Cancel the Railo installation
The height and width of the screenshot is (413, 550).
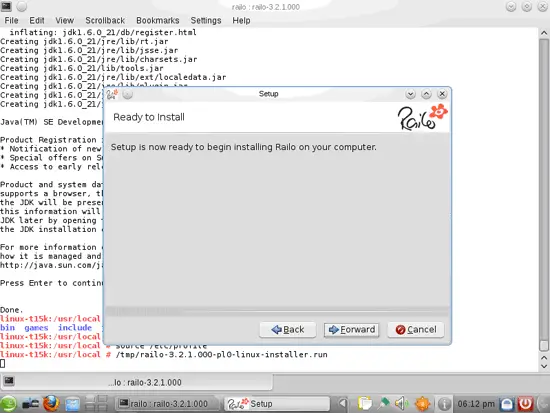(x=416, y=330)
